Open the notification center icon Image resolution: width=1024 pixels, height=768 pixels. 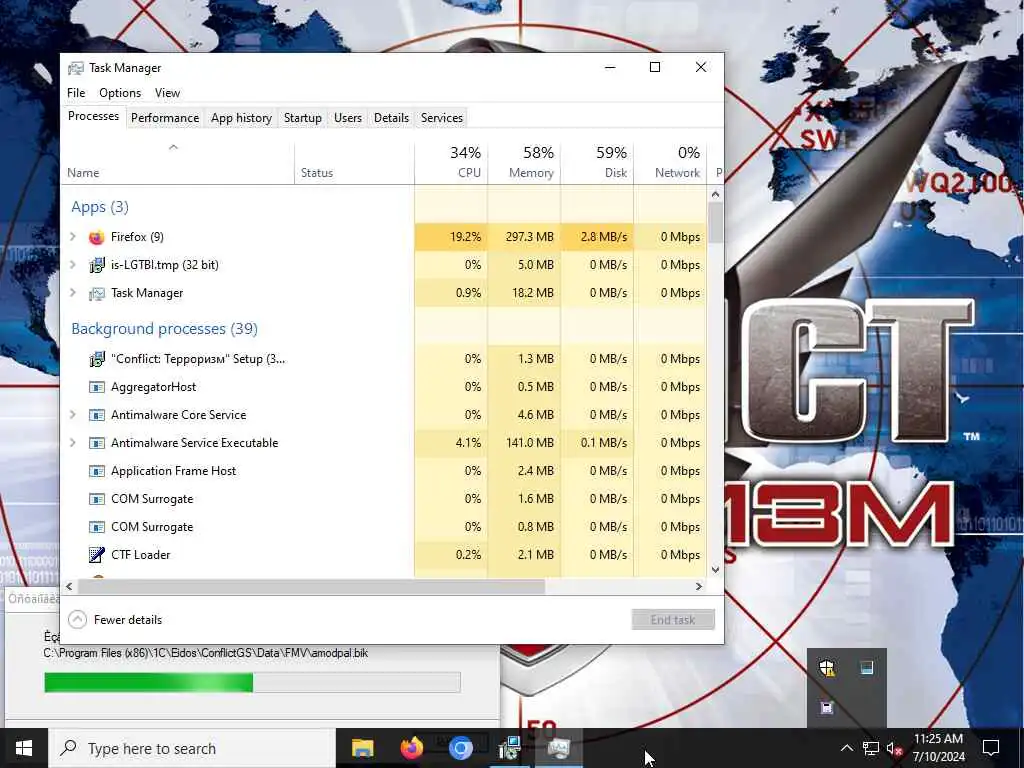click(x=991, y=748)
